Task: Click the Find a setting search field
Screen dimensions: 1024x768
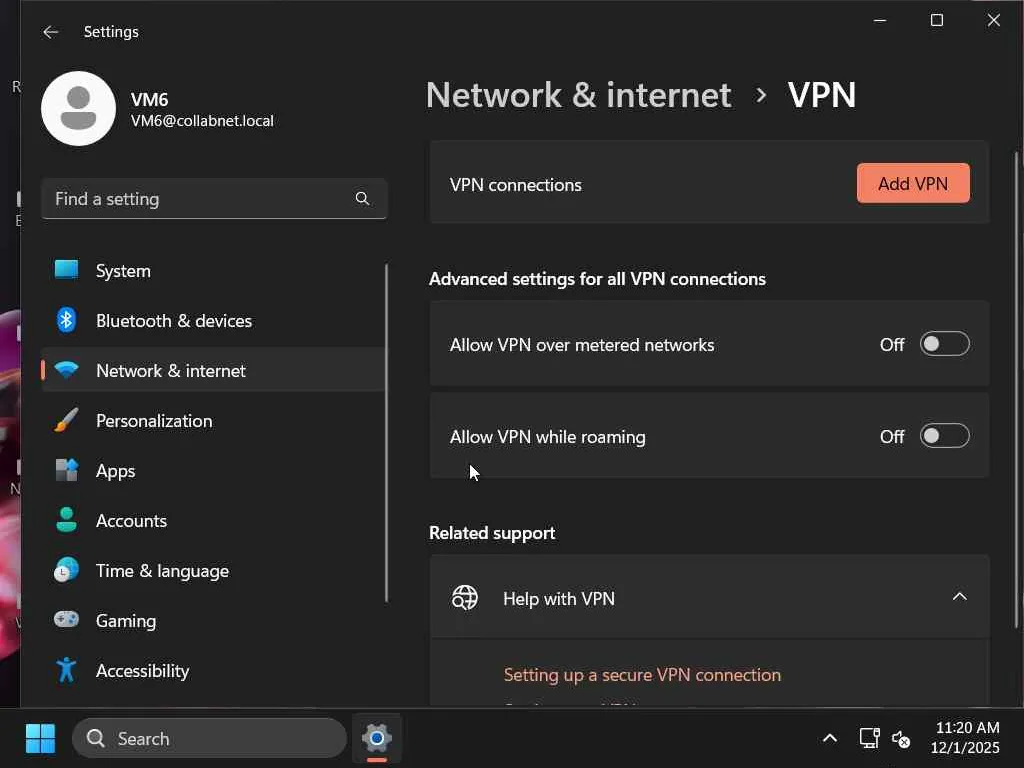Action: [x=200, y=199]
